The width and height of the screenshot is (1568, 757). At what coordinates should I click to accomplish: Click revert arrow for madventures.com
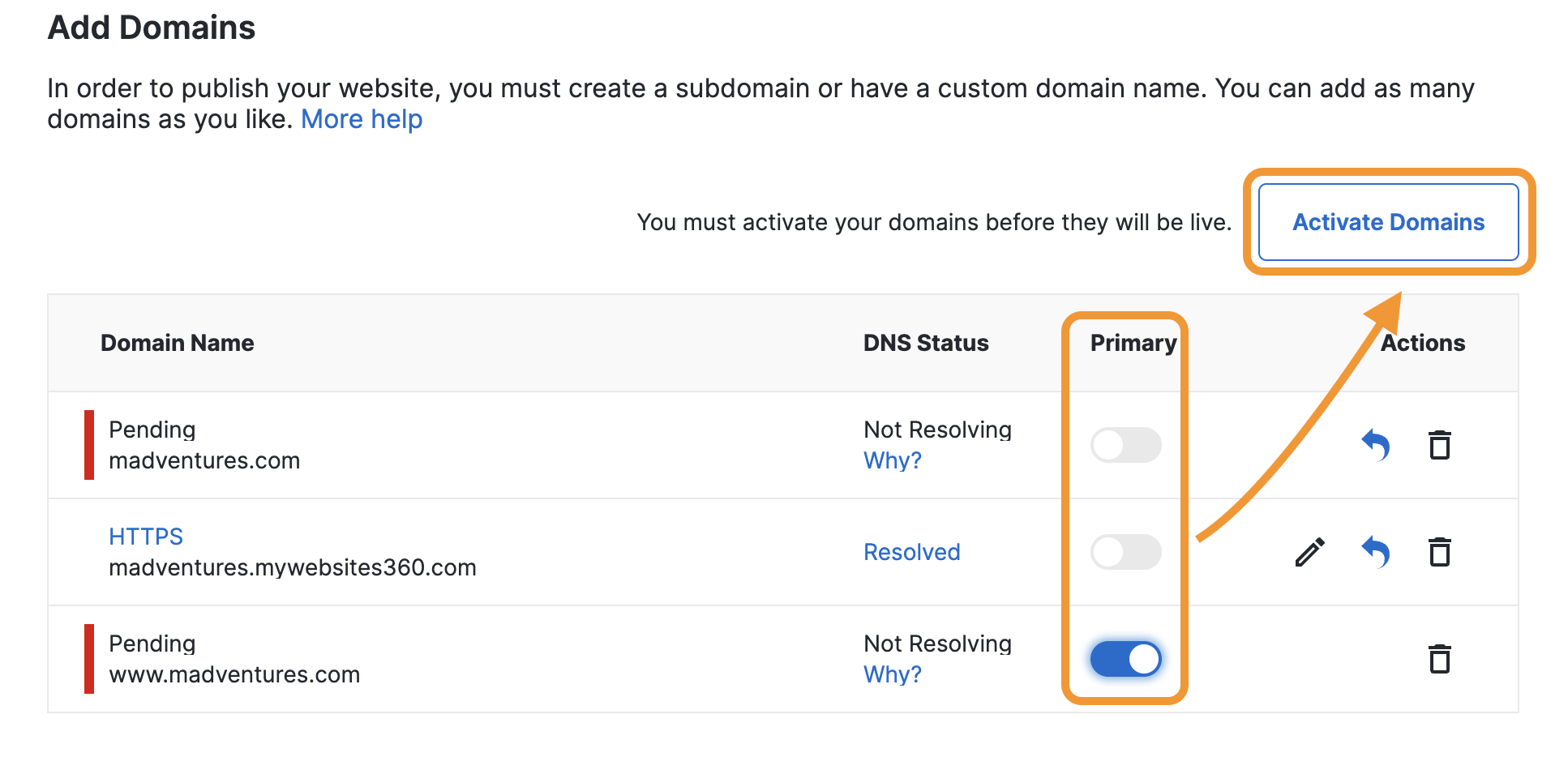click(1375, 445)
